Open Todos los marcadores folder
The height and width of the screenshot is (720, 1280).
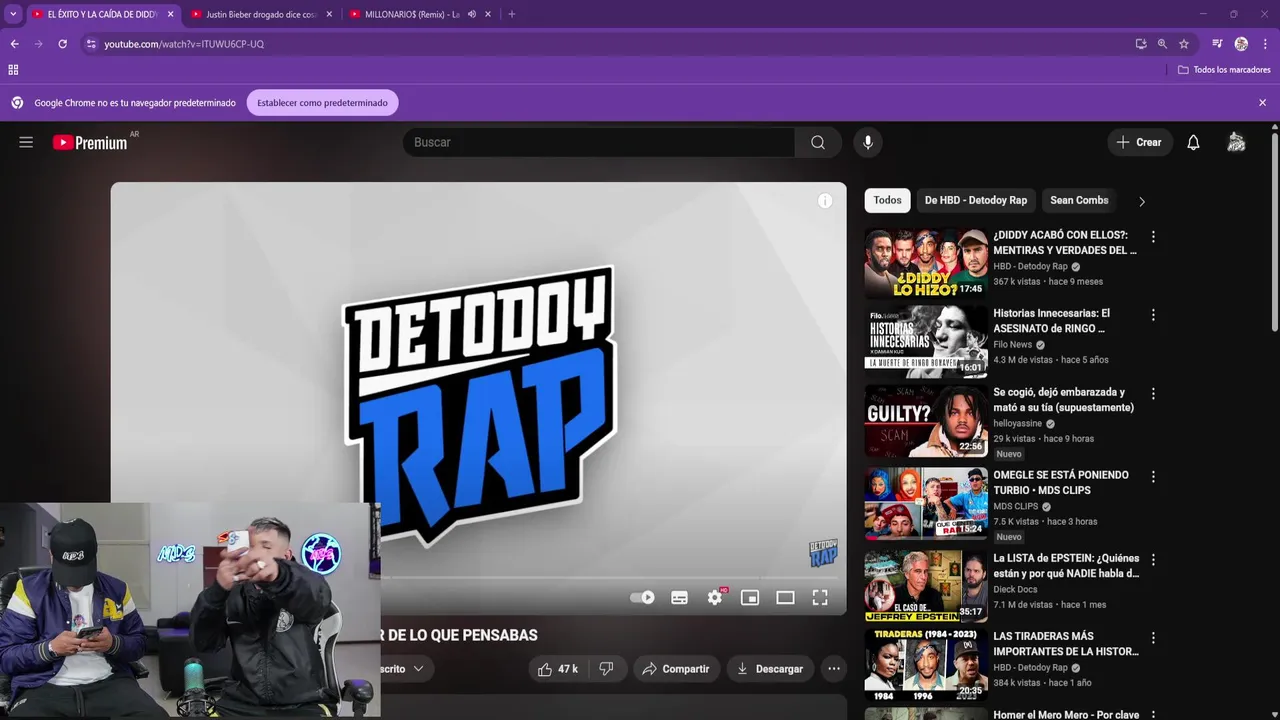[x=1224, y=70]
